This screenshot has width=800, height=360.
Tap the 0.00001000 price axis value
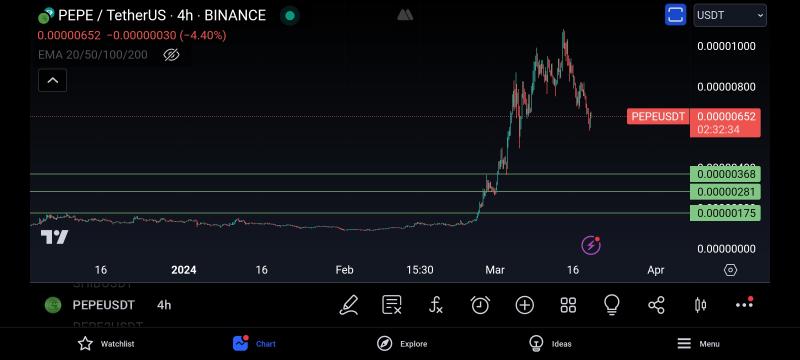pos(727,46)
